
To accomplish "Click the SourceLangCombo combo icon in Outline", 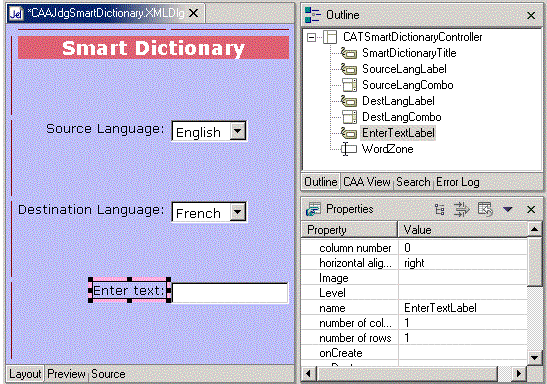I will point(349,85).
